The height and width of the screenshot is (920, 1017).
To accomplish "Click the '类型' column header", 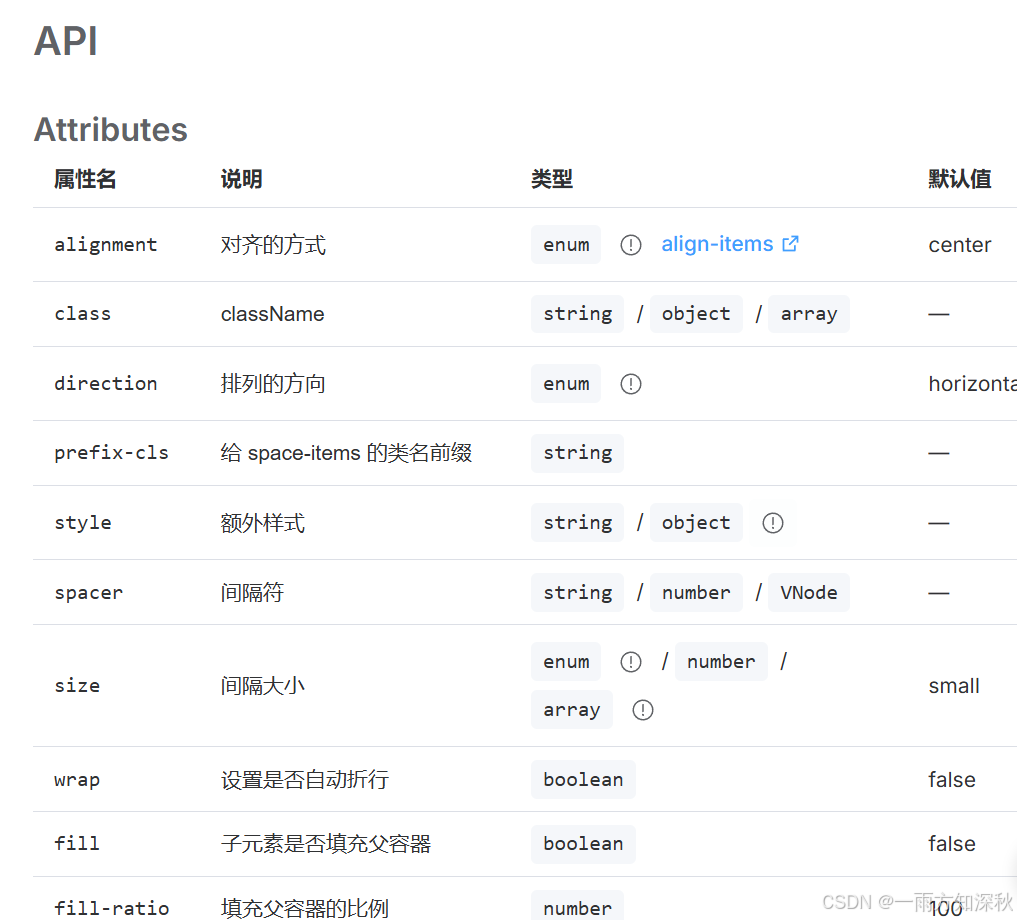I will coord(552,179).
